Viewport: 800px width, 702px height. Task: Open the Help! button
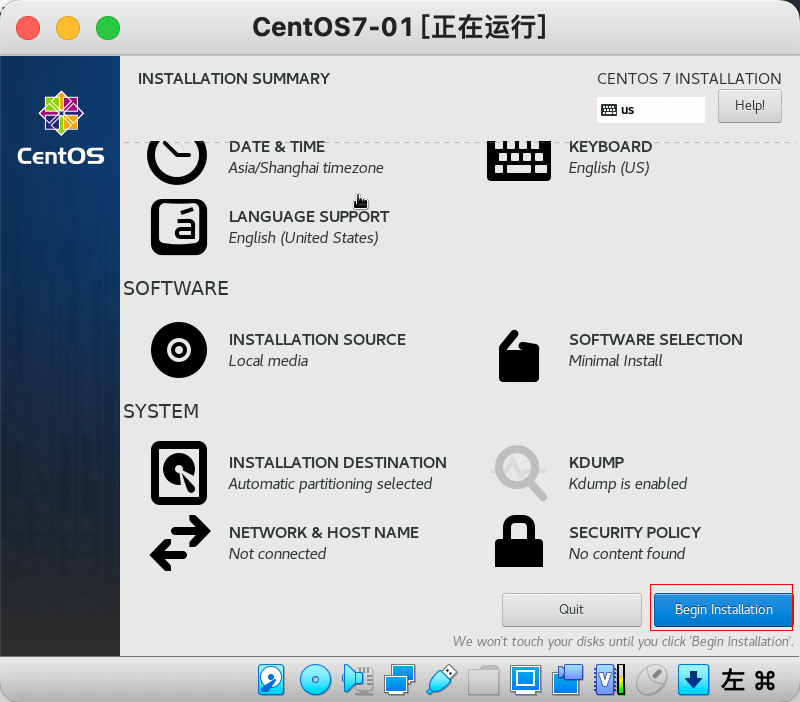click(749, 106)
